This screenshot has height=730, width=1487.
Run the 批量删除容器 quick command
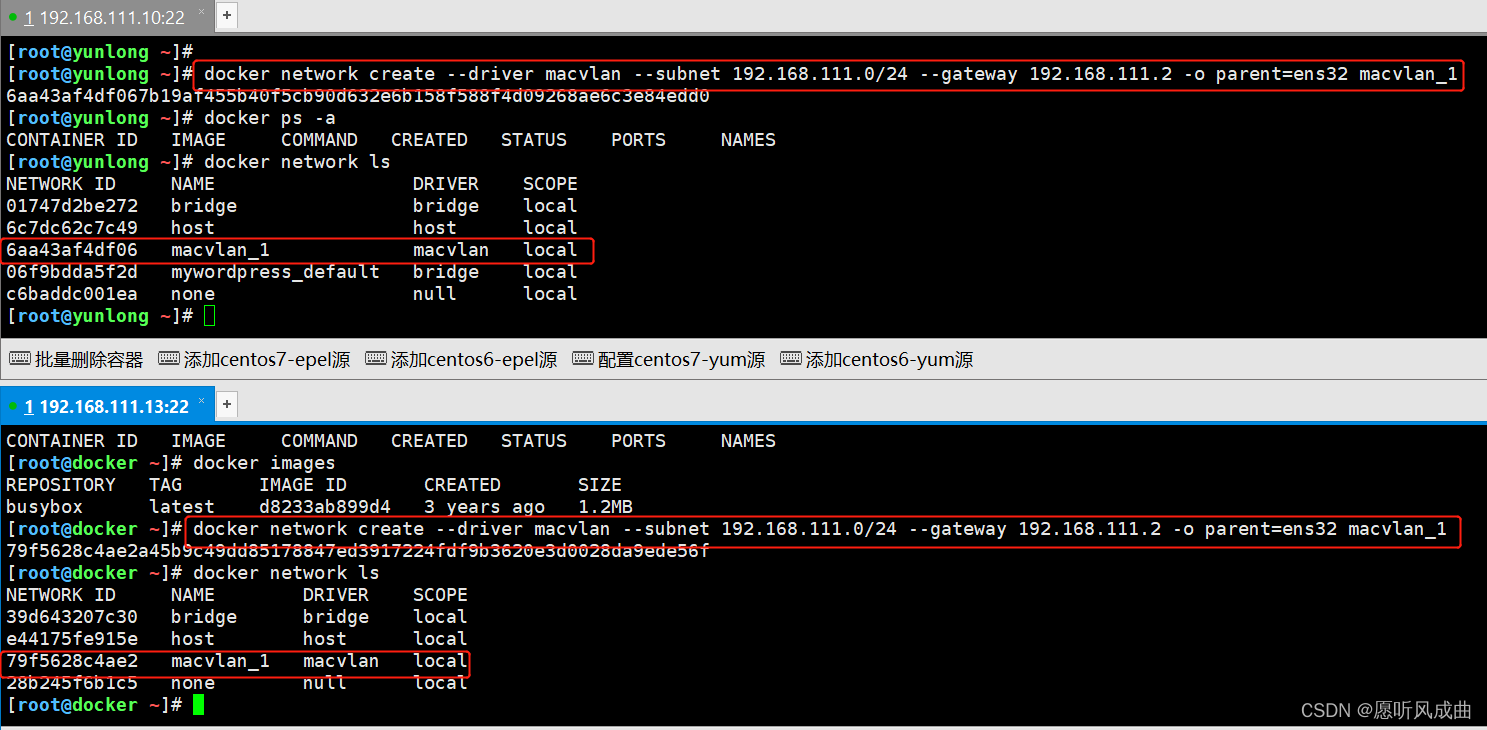coord(77,360)
